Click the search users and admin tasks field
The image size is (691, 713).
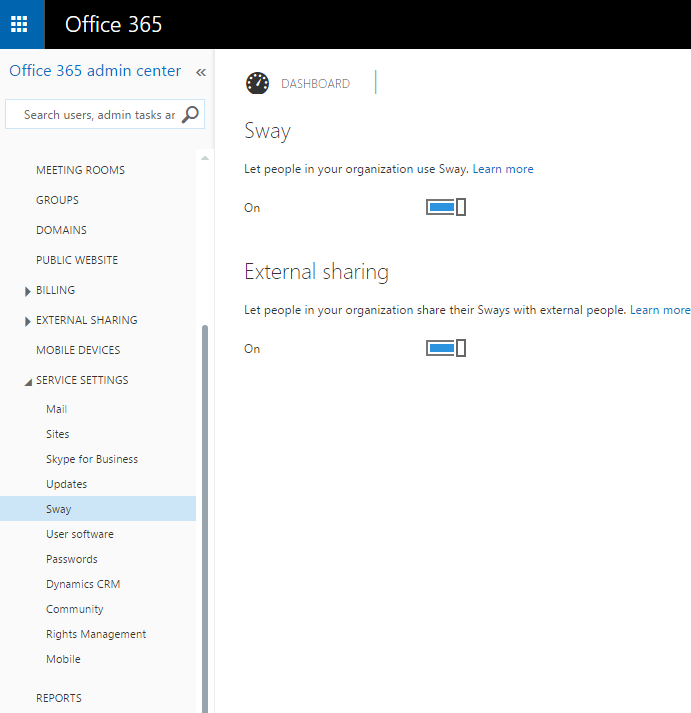[x=98, y=115]
